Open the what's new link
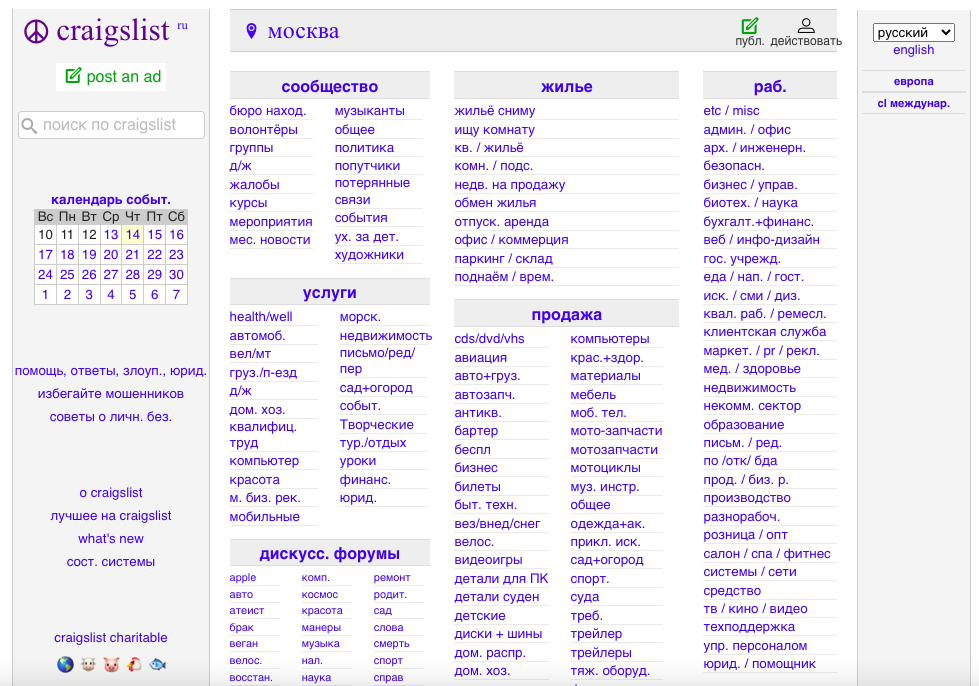Image resolution: width=979 pixels, height=686 pixels. coord(111,539)
